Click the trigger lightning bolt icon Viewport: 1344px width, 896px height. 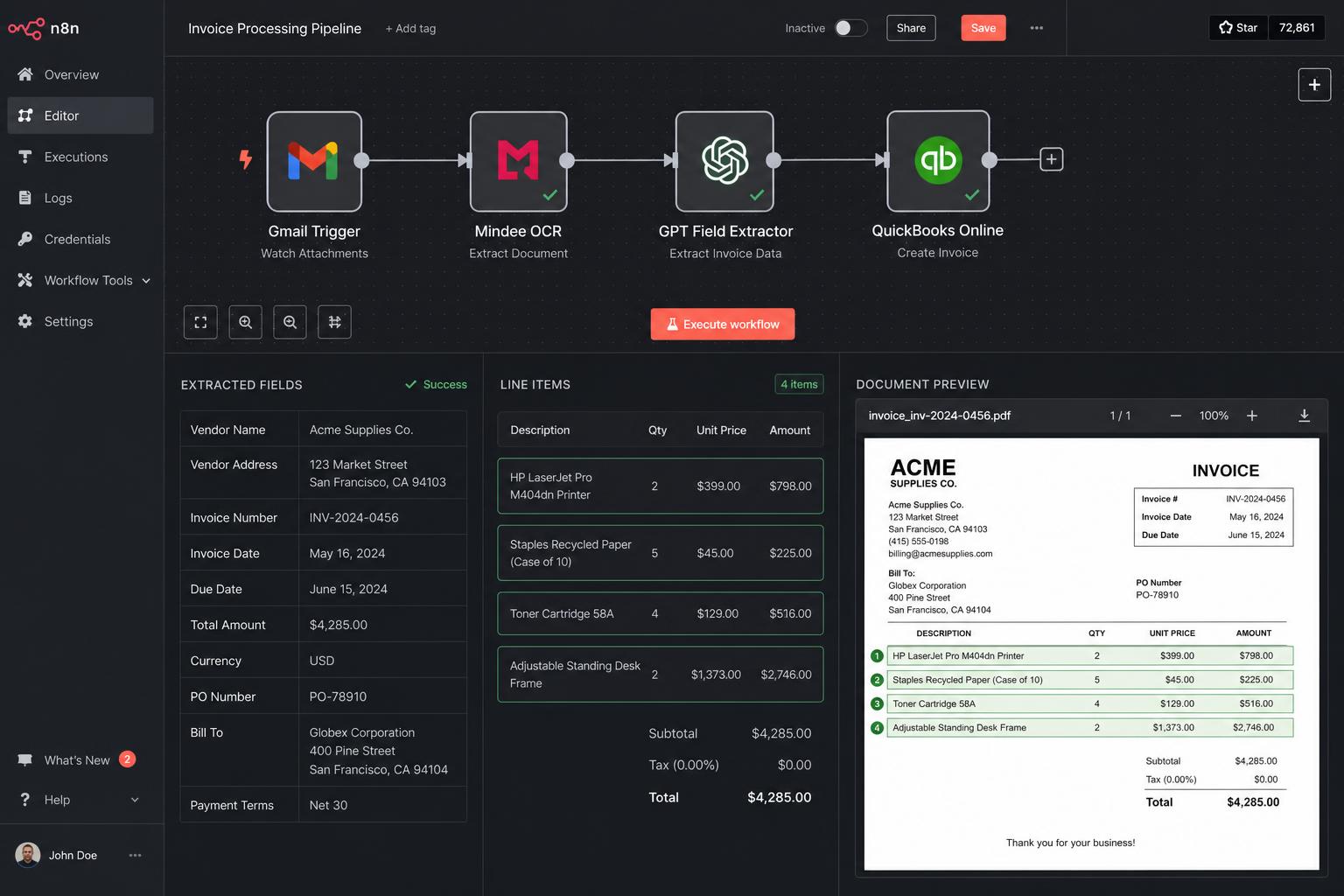[246, 159]
